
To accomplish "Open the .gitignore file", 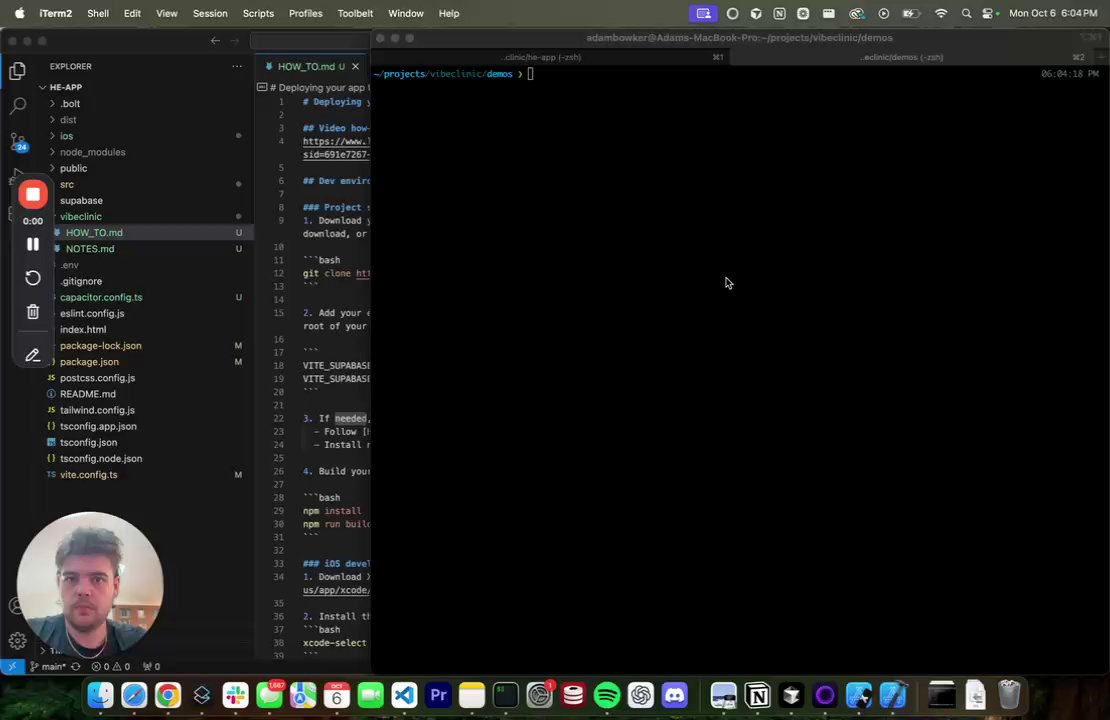I will tap(81, 281).
